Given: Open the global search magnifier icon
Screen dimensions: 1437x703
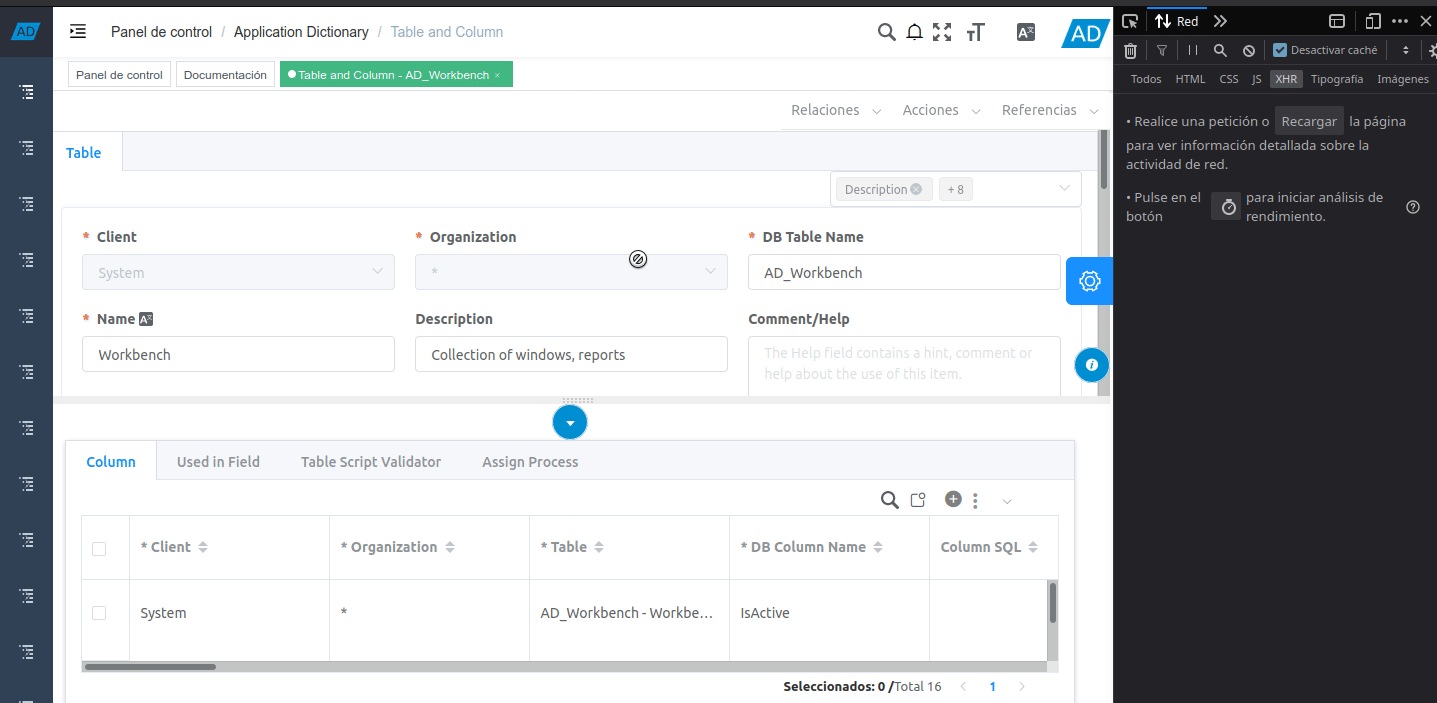Looking at the screenshot, I should coord(886,32).
